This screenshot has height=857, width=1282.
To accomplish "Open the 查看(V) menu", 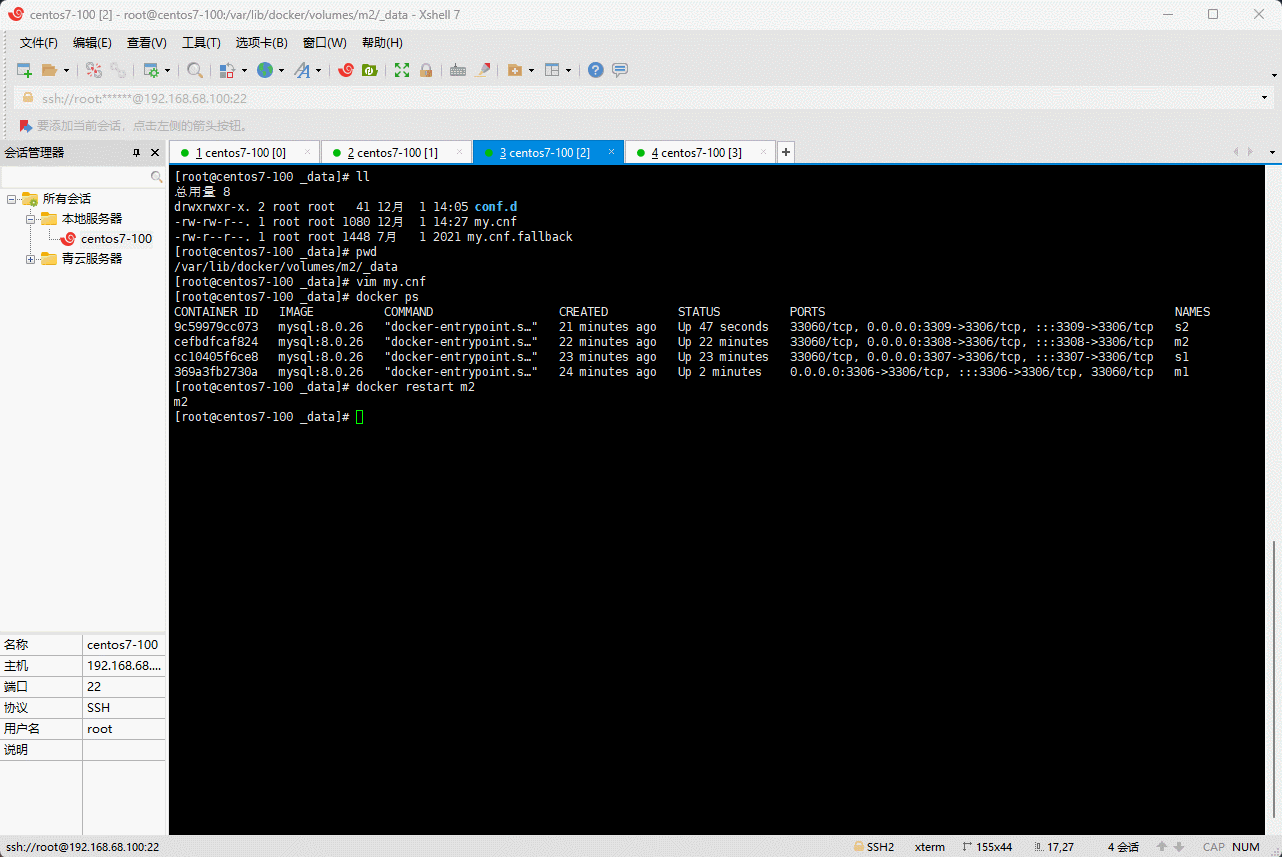I will (147, 43).
